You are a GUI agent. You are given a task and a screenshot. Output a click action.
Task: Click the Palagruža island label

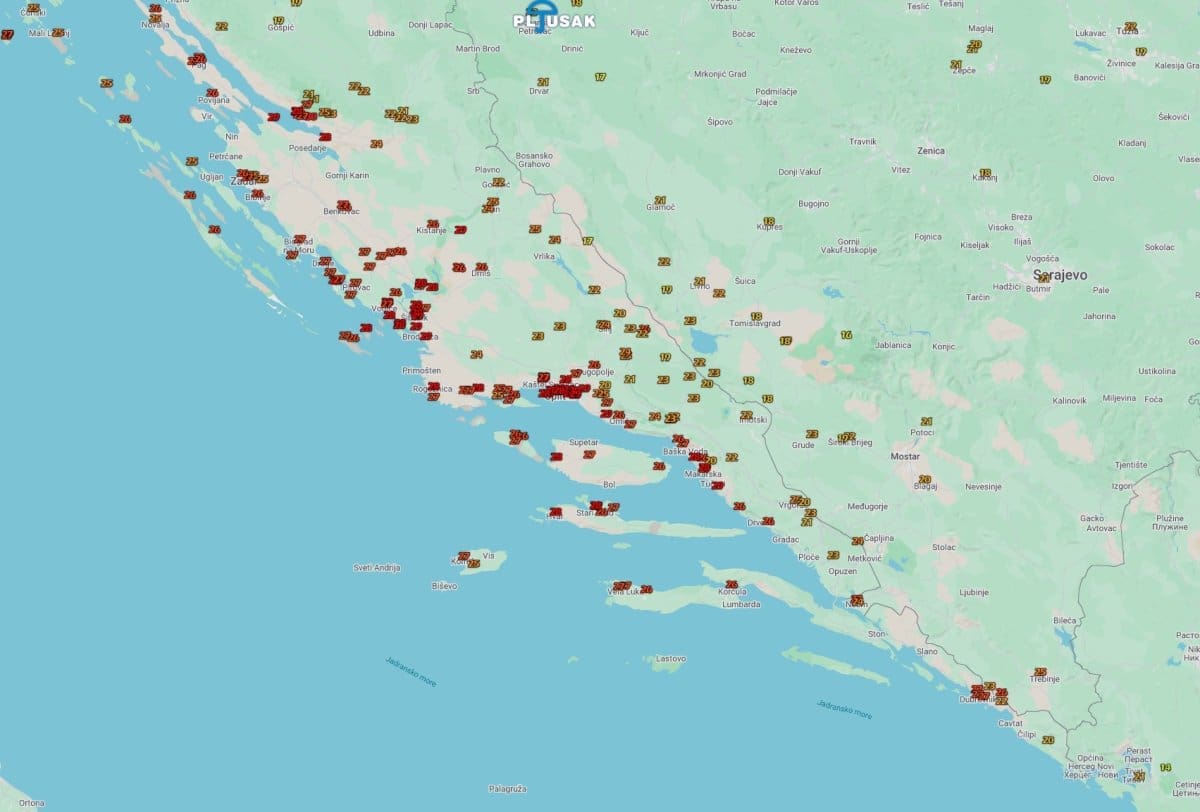point(508,789)
